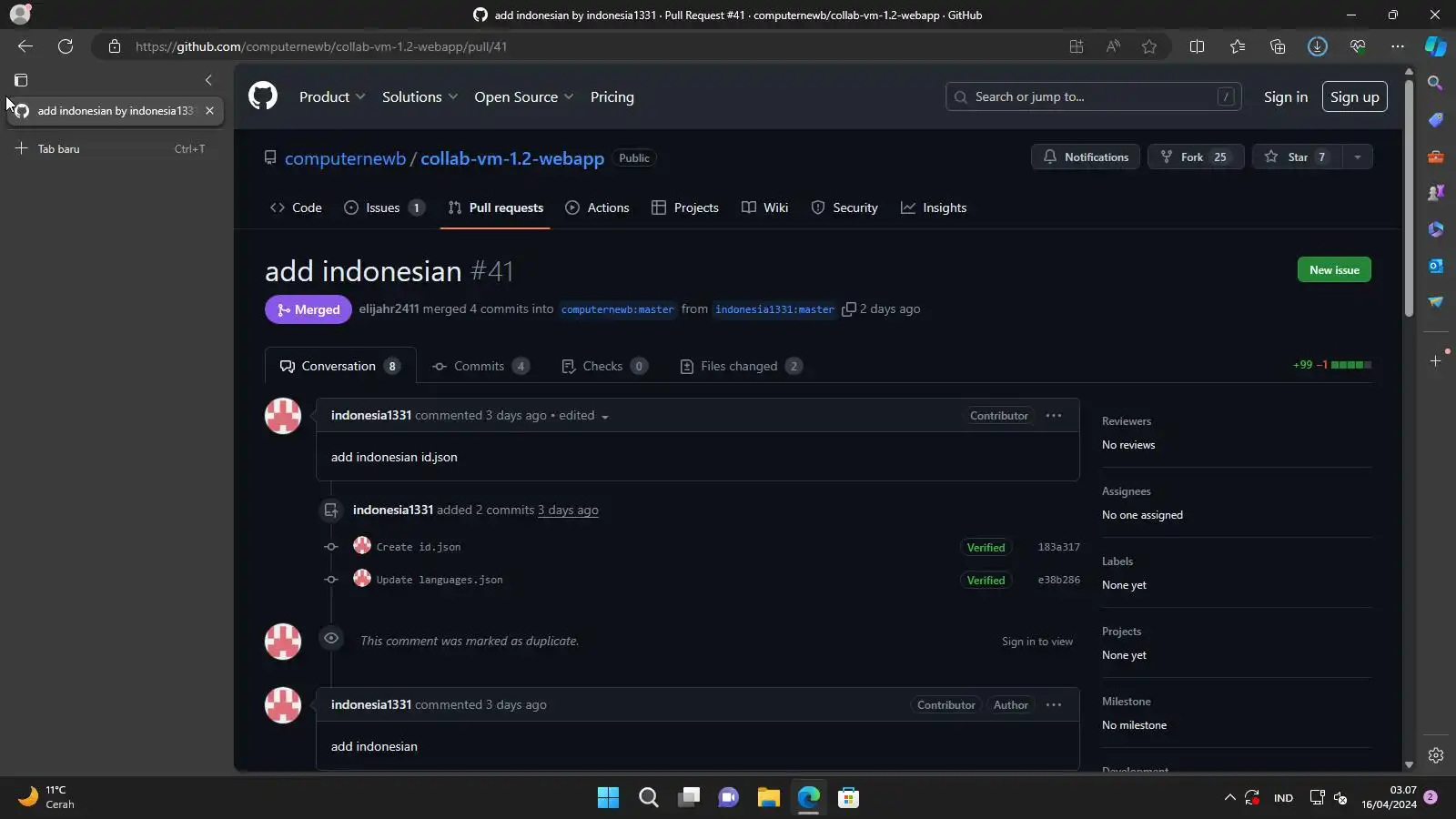This screenshot has width=1456, height=819.
Task: Click the sidebar search icon
Action: pos(1435,83)
